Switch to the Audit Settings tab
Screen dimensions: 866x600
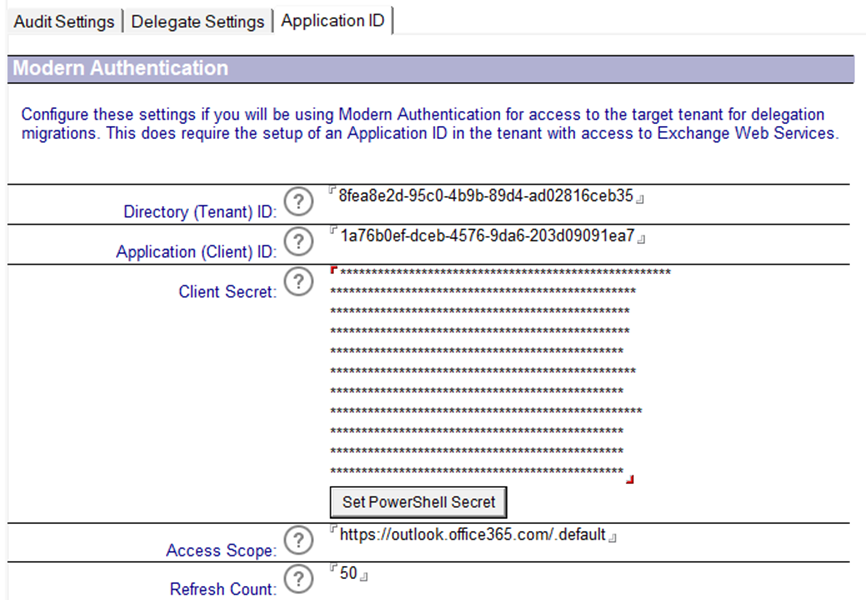pos(64,21)
